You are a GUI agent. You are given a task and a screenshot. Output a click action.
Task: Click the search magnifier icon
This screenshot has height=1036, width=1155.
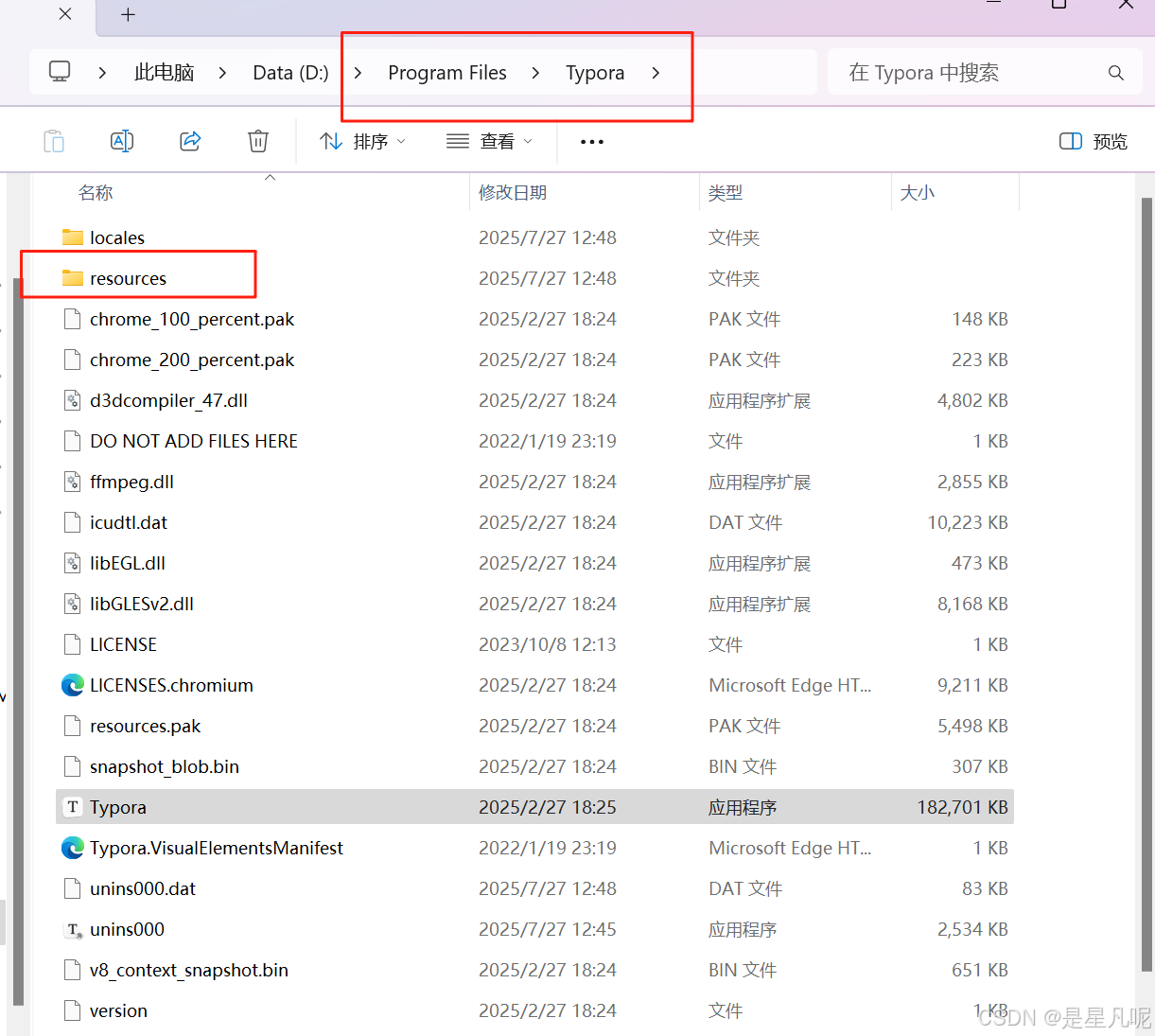[x=1116, y=73]
